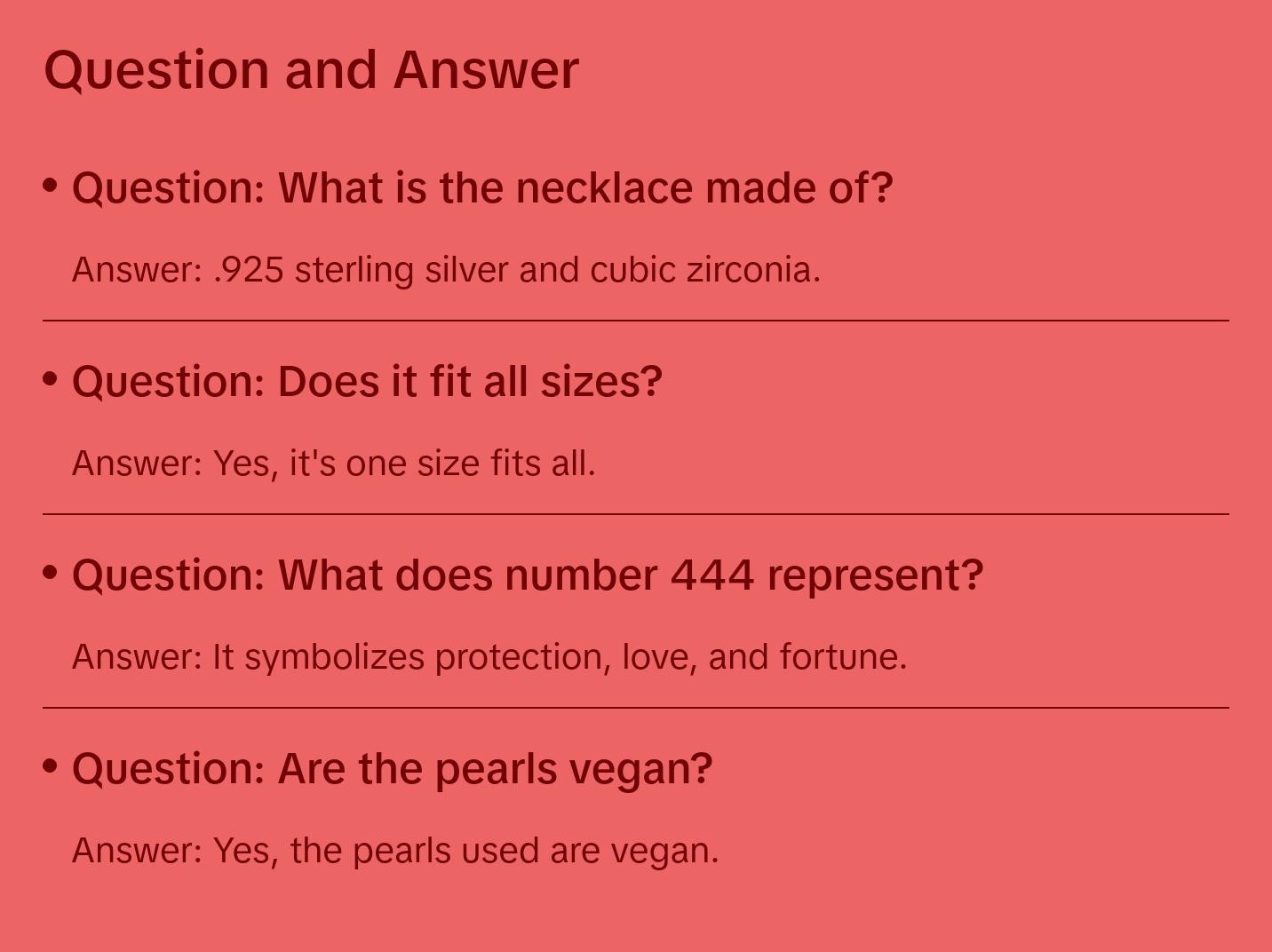
Task: Click the "Question and Answer" heading
Action: pyautogui.click(x=311, y=69)
